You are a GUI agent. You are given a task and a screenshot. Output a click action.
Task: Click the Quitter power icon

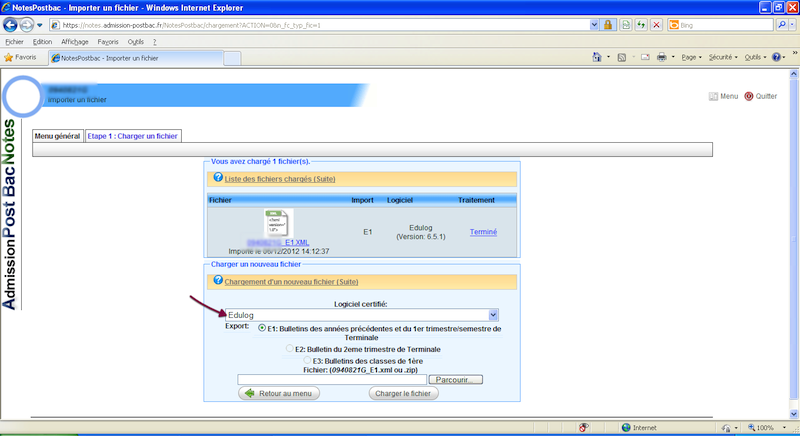coord(748,96)
